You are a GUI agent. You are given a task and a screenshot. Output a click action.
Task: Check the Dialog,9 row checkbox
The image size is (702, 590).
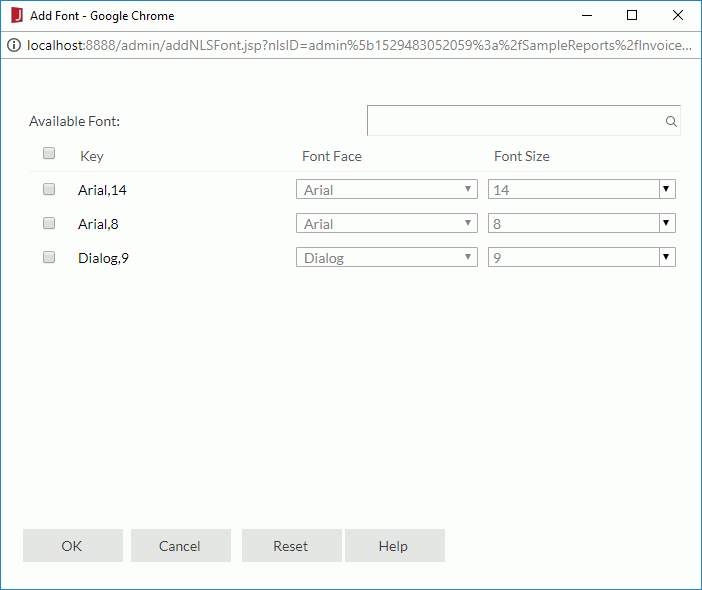point(49,257)
